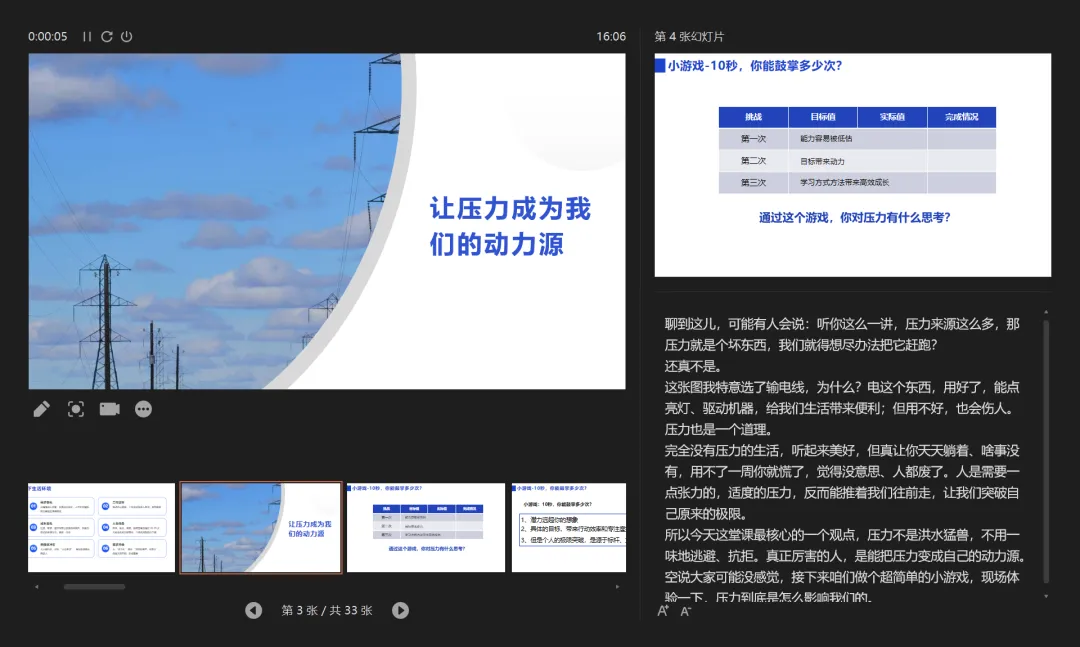Open the partially visible numbered-list thumbnail
Screen dimensions: 1080x647
[x=569, y=528]
